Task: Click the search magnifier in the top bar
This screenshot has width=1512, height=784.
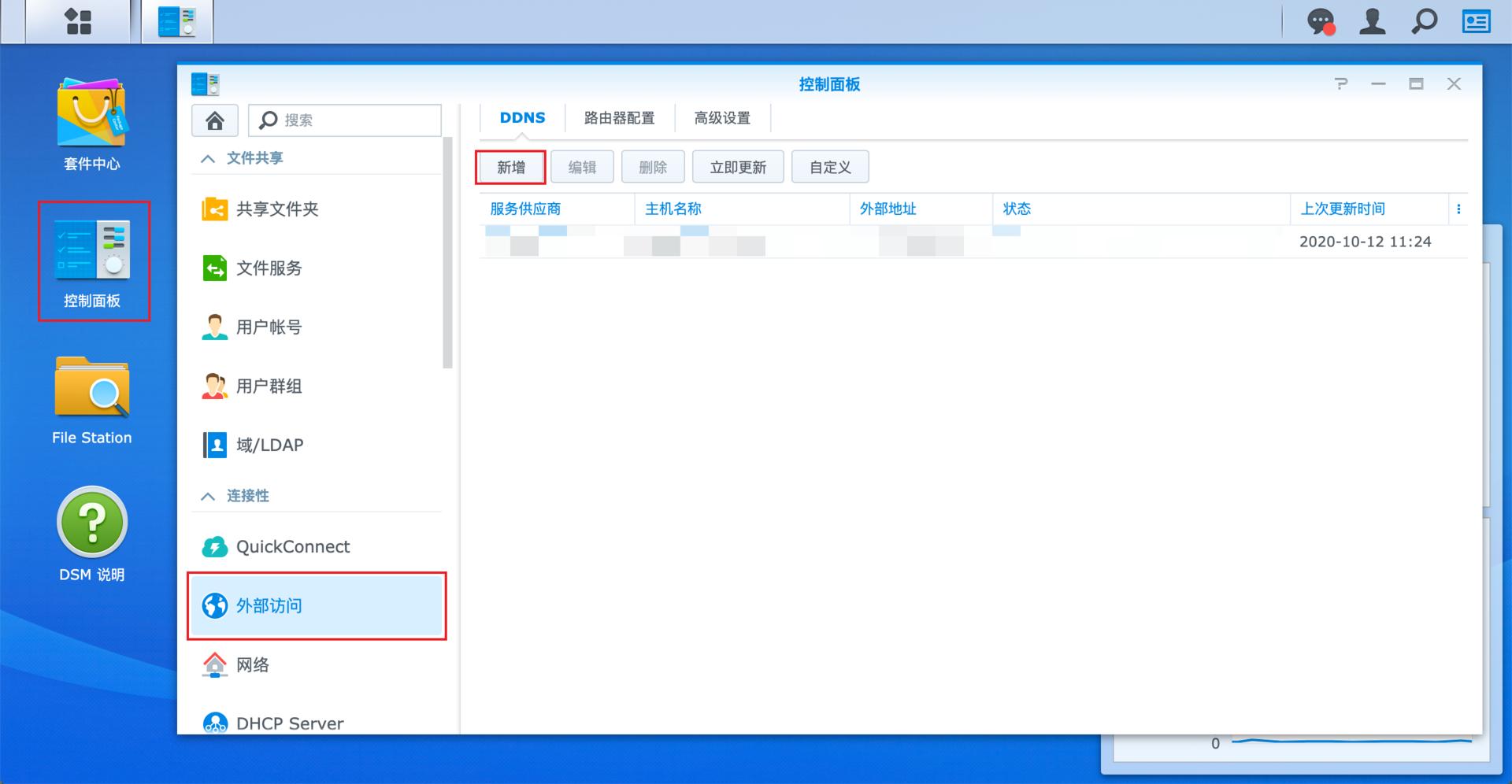Action: pyautogui.click(x=1422, y=21)
